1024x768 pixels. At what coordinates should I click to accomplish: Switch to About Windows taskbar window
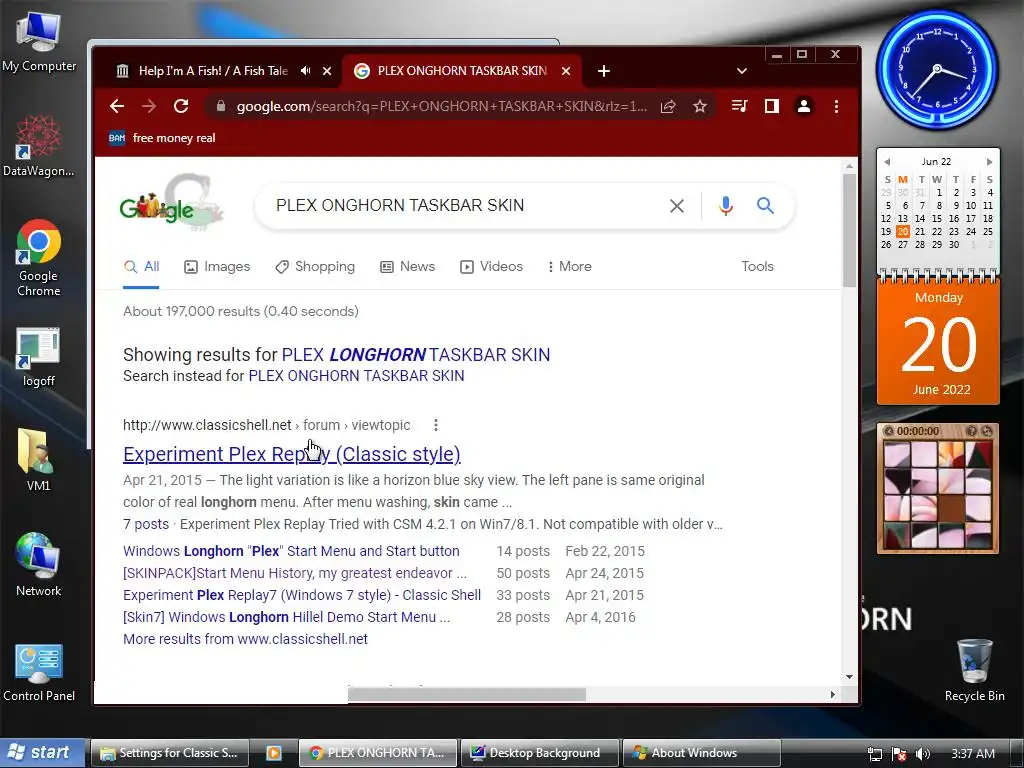(x=701, y=753)
